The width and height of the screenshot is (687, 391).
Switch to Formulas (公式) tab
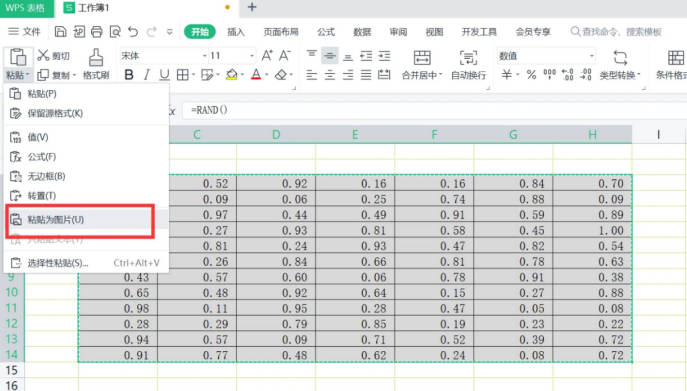click(326, 32)
